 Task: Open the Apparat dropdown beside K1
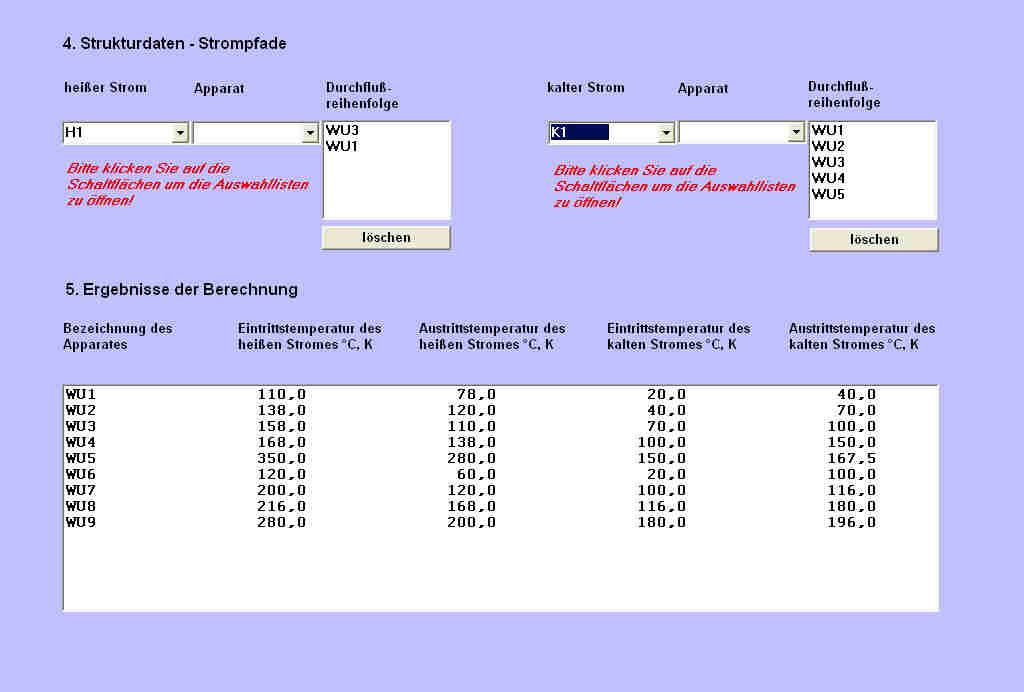tap(795, 133)
